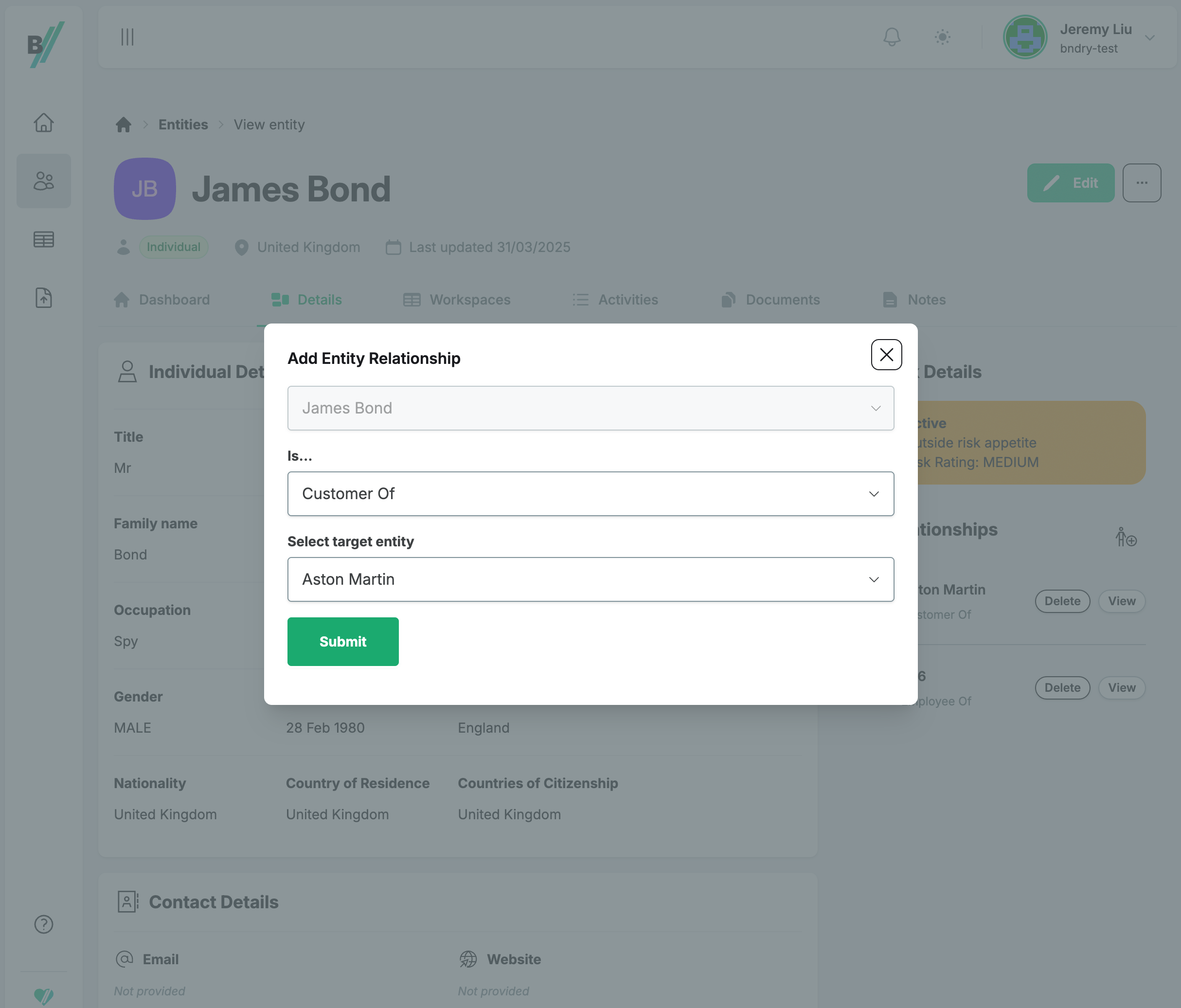The image size is (1181, 1008).
Task: Click the View entity breadcrumb
Action: 269,124
